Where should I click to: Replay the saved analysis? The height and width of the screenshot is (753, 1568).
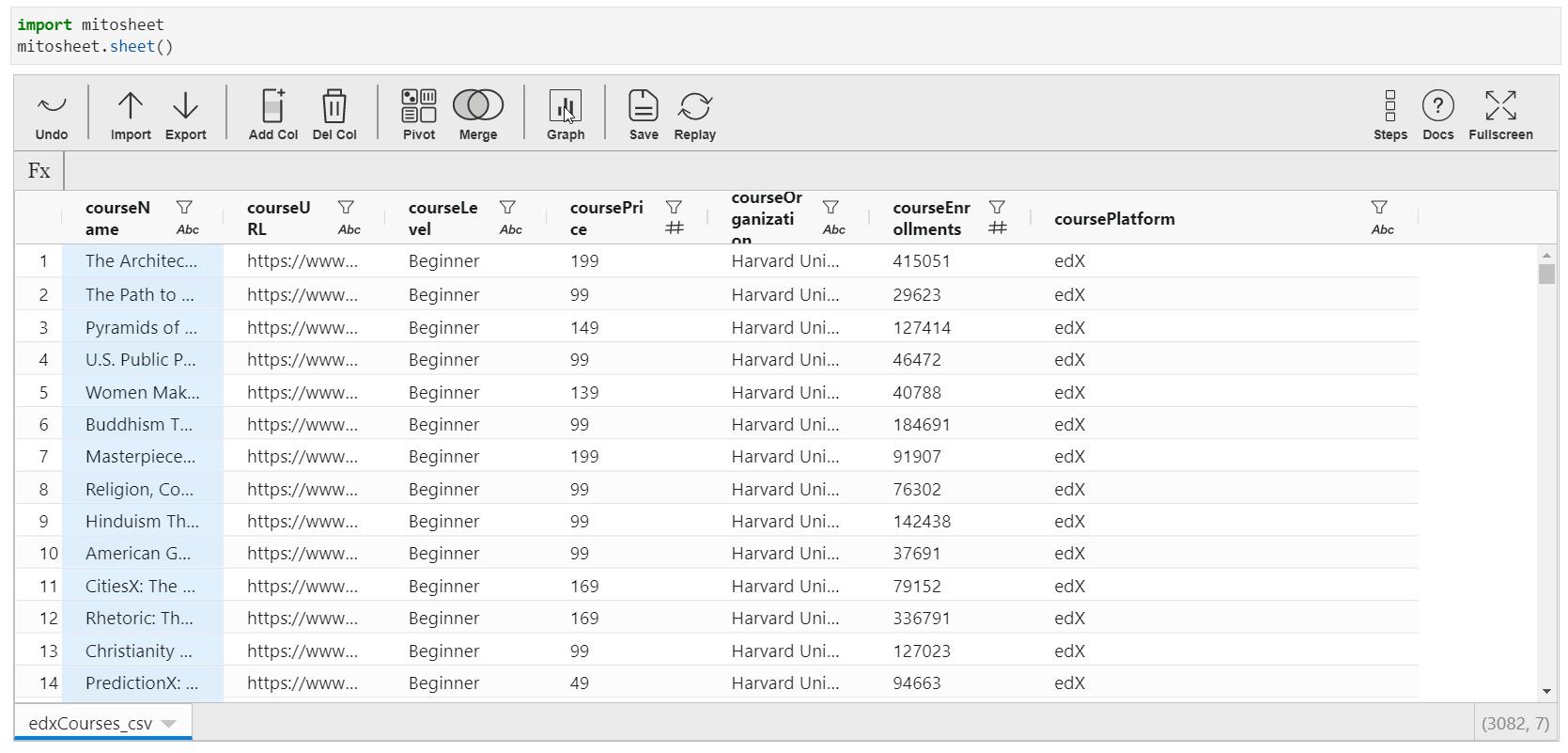(695, 106)
